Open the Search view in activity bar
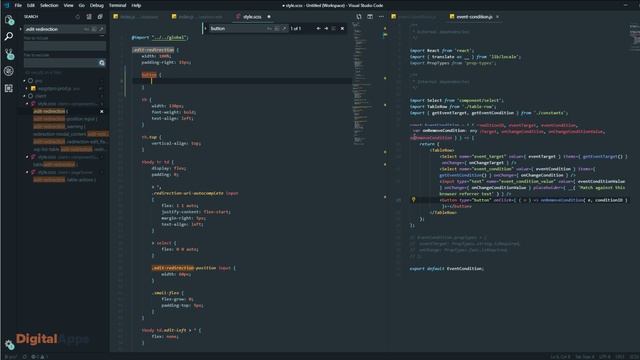Screen dimensions: 640x360 click(9, 37)
